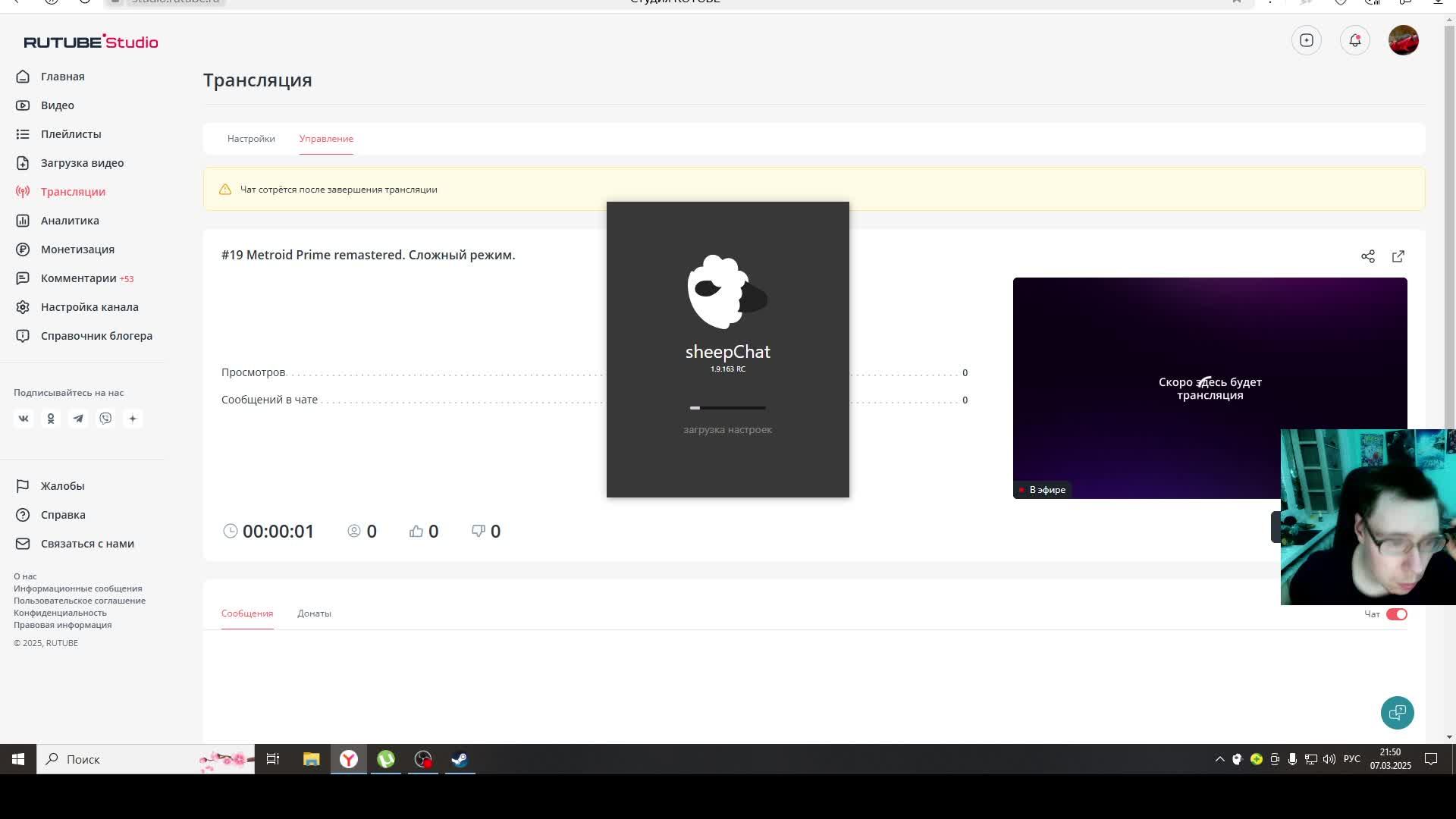Toggle the Чат switch off
The width and height of the screenshot is (1456, 819).
[x=1396, y=614]
